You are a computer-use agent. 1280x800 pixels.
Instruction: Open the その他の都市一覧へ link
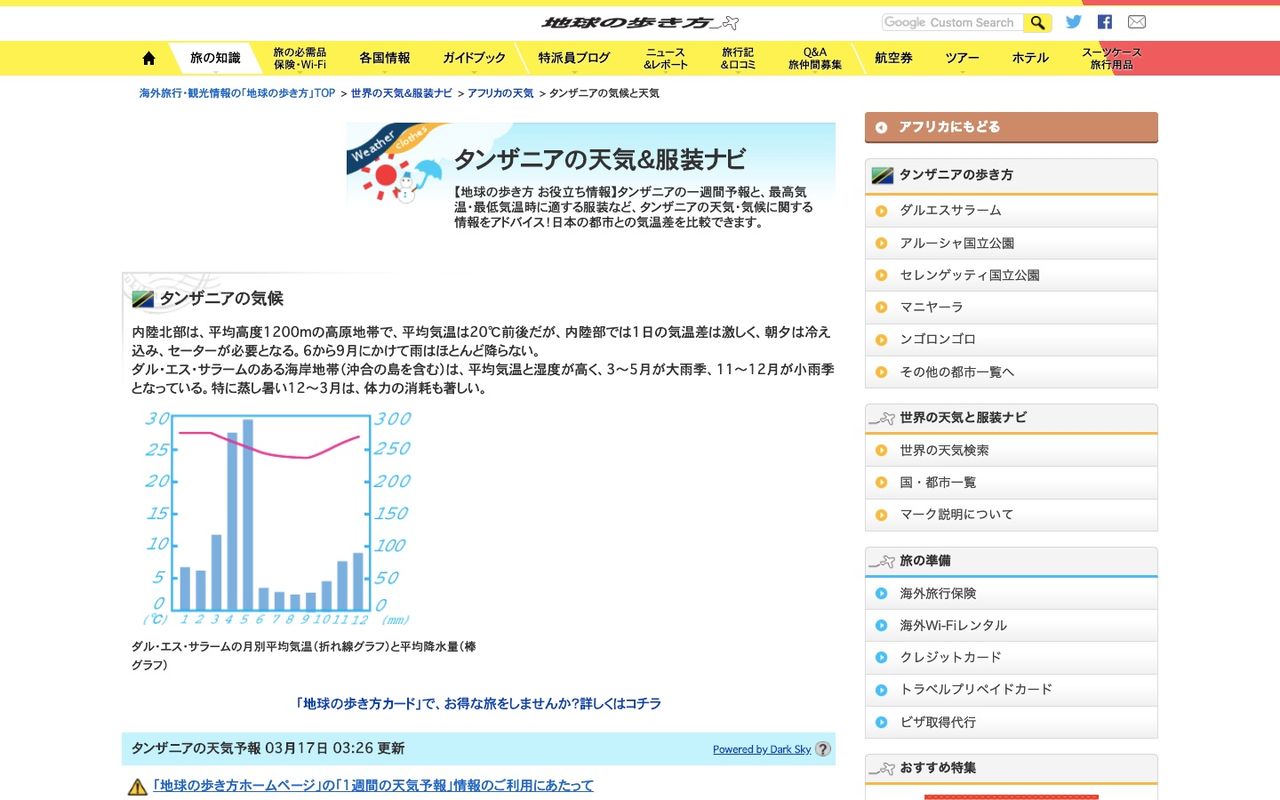click(1011, 371)
